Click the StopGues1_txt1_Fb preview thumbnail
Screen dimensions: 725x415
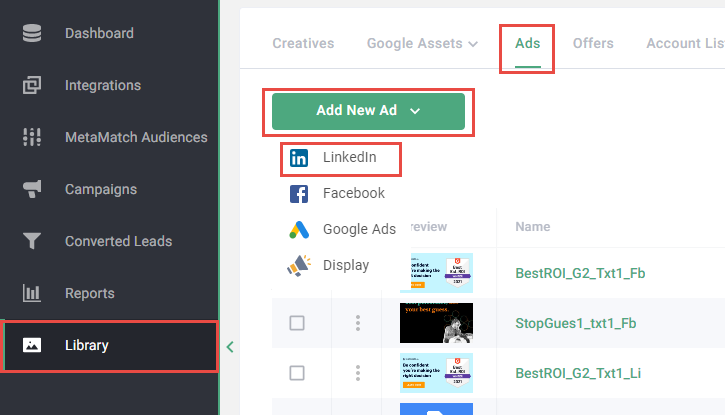[436, 323]
